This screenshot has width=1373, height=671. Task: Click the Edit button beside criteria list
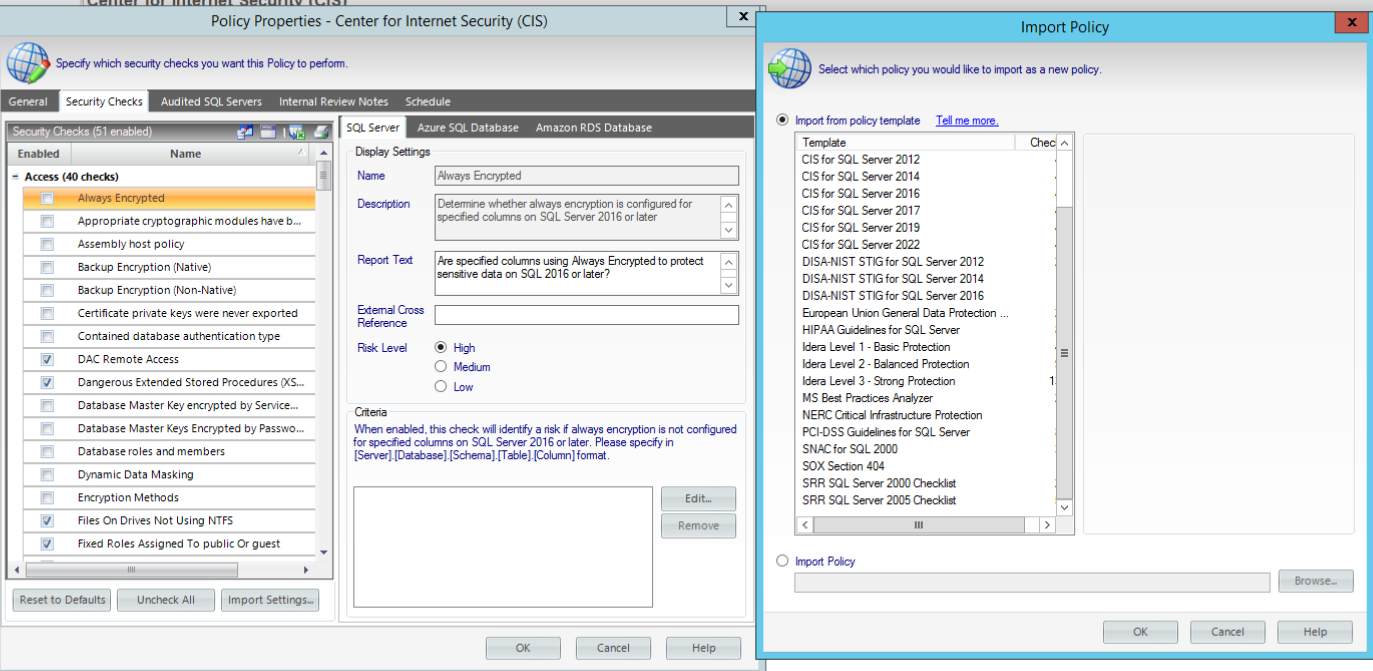[698, 498]
